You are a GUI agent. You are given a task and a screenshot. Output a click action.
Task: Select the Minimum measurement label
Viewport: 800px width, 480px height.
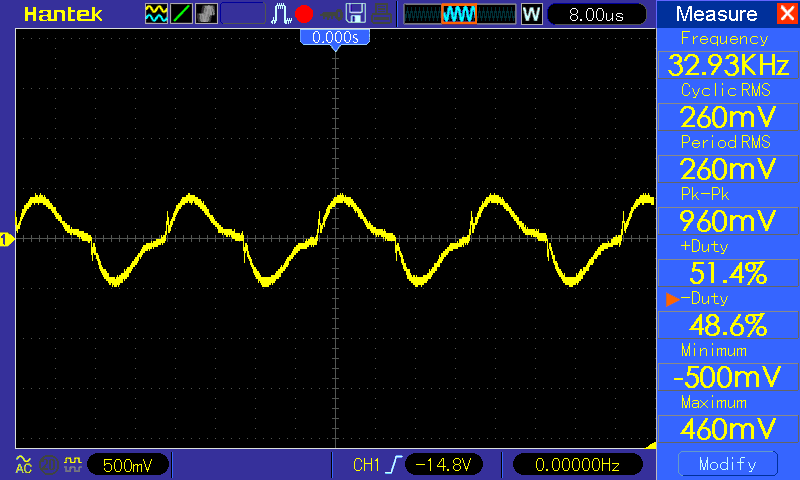714,350
